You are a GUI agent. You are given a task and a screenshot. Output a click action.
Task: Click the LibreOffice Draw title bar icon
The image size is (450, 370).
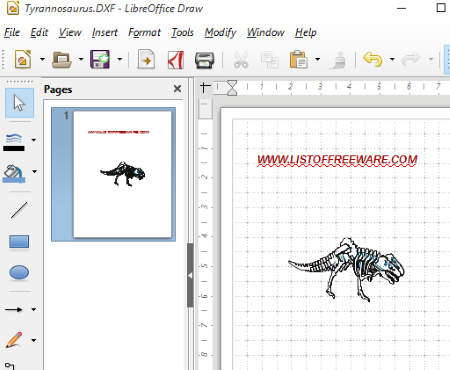pyautogui.click(x=13, y=8)
